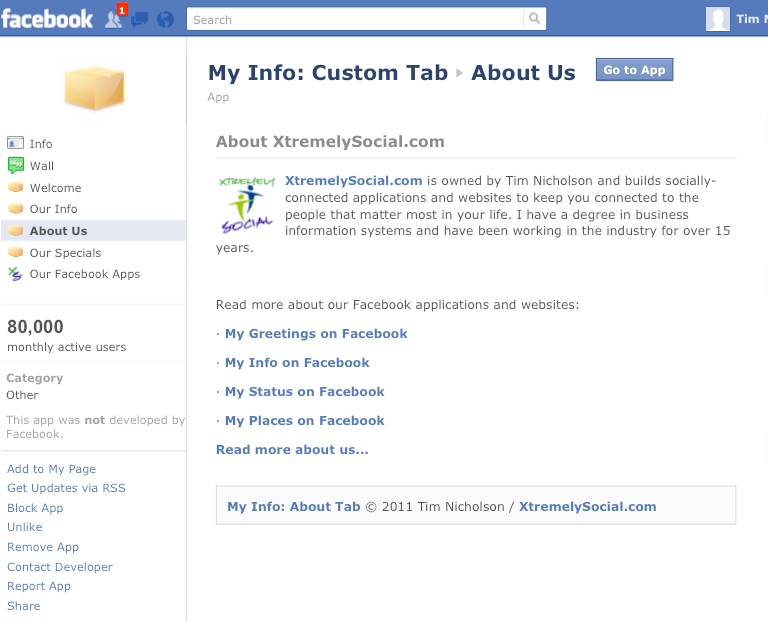Open XtremelySocial.com link in description

click(353, 181)
